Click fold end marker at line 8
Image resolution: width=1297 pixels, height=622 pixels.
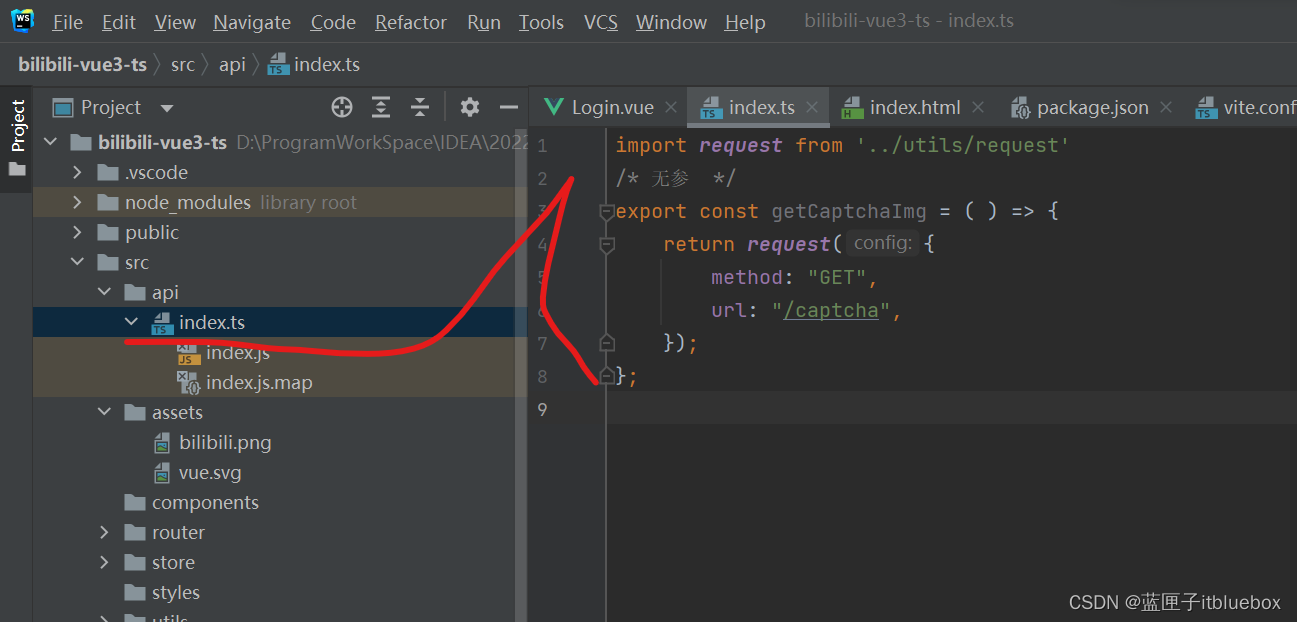(x=606, y=376)
